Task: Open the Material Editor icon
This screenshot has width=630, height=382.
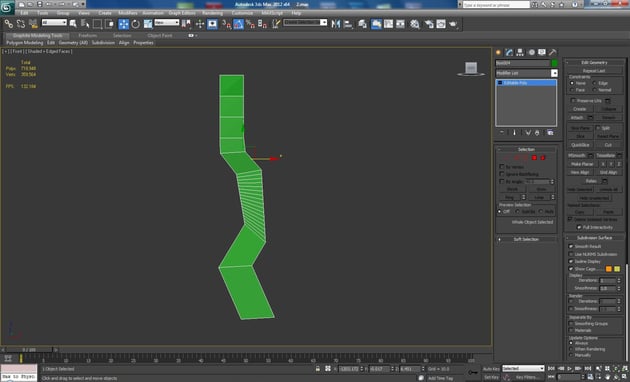Action: coord(415,24)
